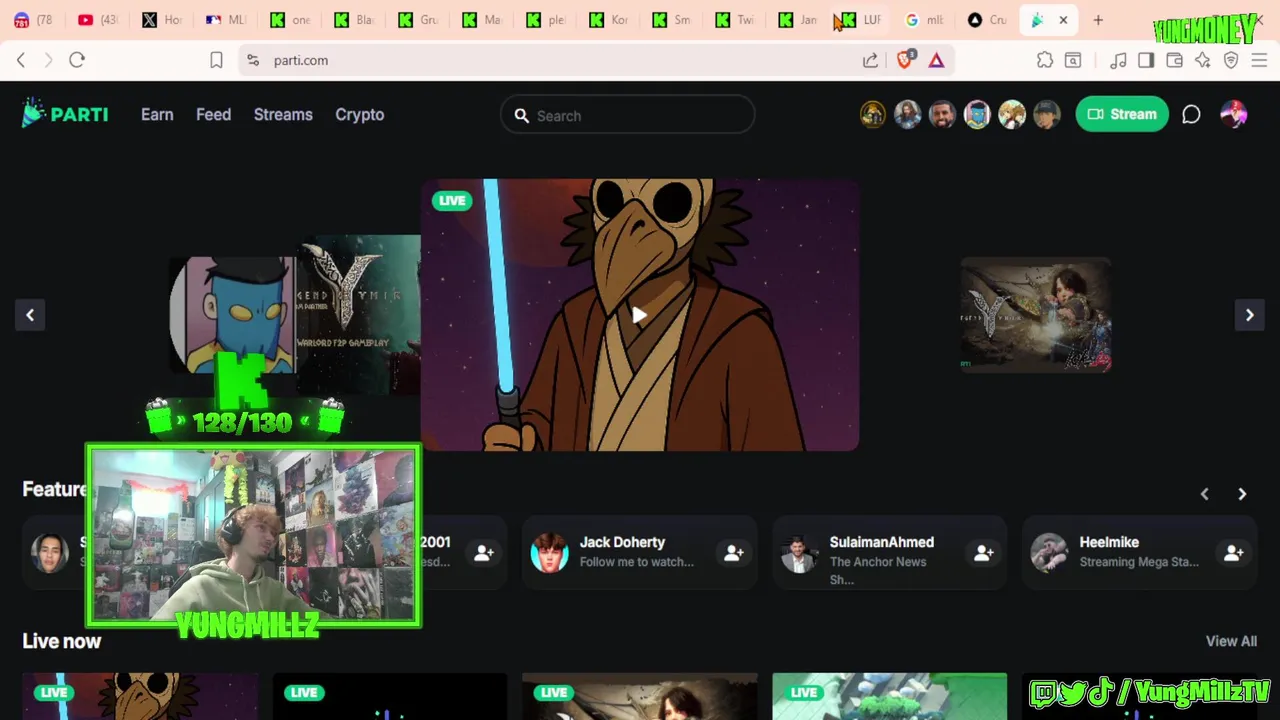Viewport: 1280px width, 720px height.
Task: Go to previous carousel slide
Action: click(x=30, y=315)
